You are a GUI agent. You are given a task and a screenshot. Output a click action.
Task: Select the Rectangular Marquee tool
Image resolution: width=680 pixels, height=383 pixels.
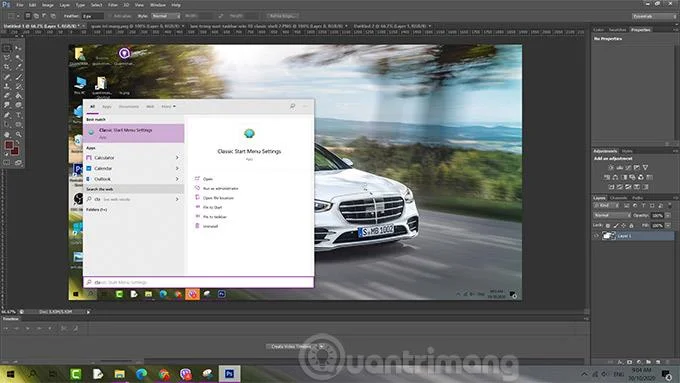7,48
